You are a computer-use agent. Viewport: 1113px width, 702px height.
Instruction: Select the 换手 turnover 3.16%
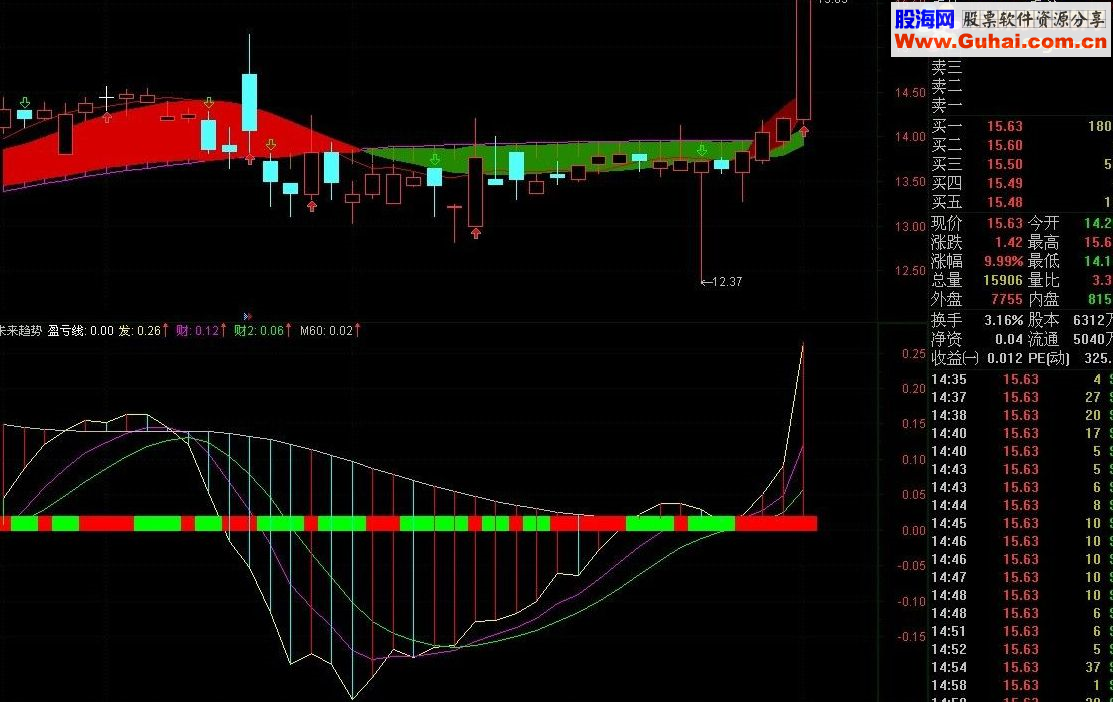tap(1004, 321)
